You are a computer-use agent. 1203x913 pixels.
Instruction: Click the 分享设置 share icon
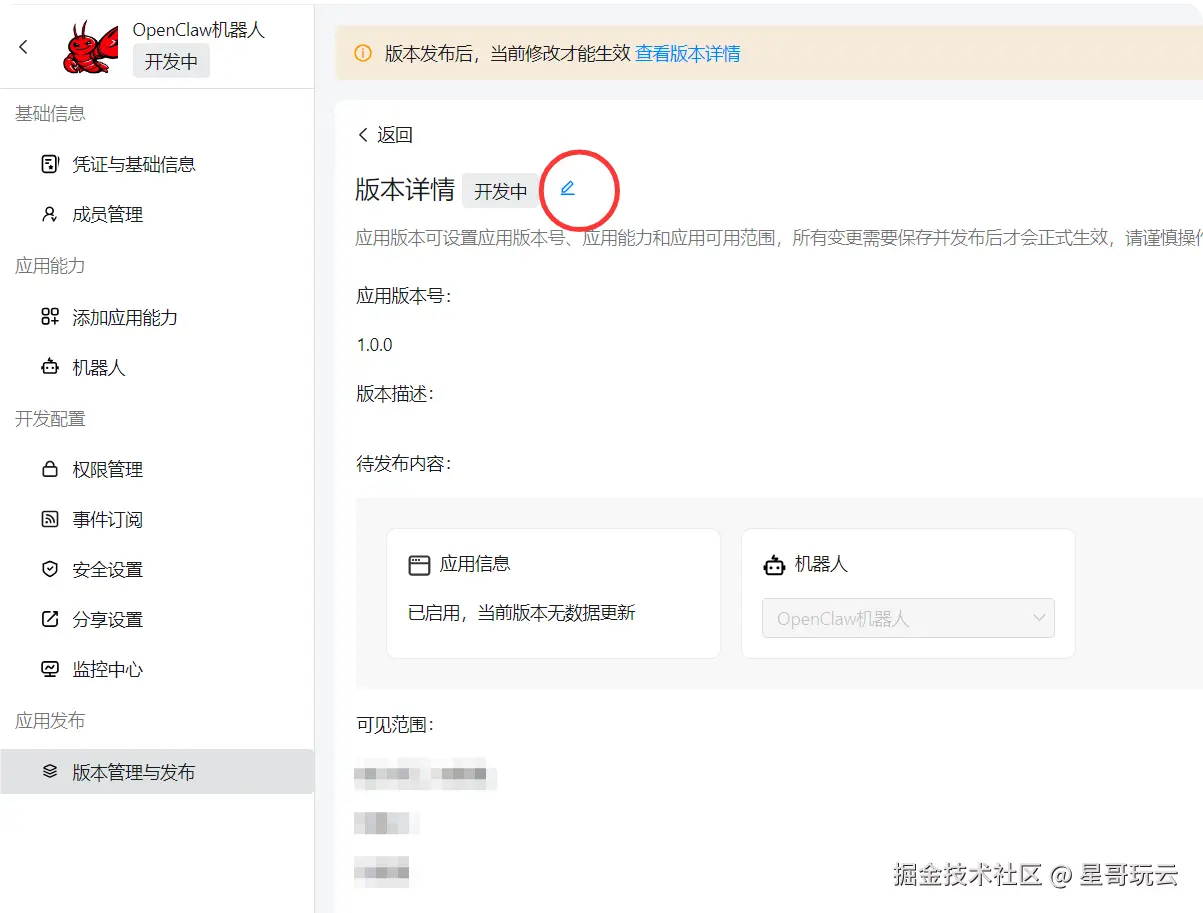pyautogui.click(x=50, y=619)
